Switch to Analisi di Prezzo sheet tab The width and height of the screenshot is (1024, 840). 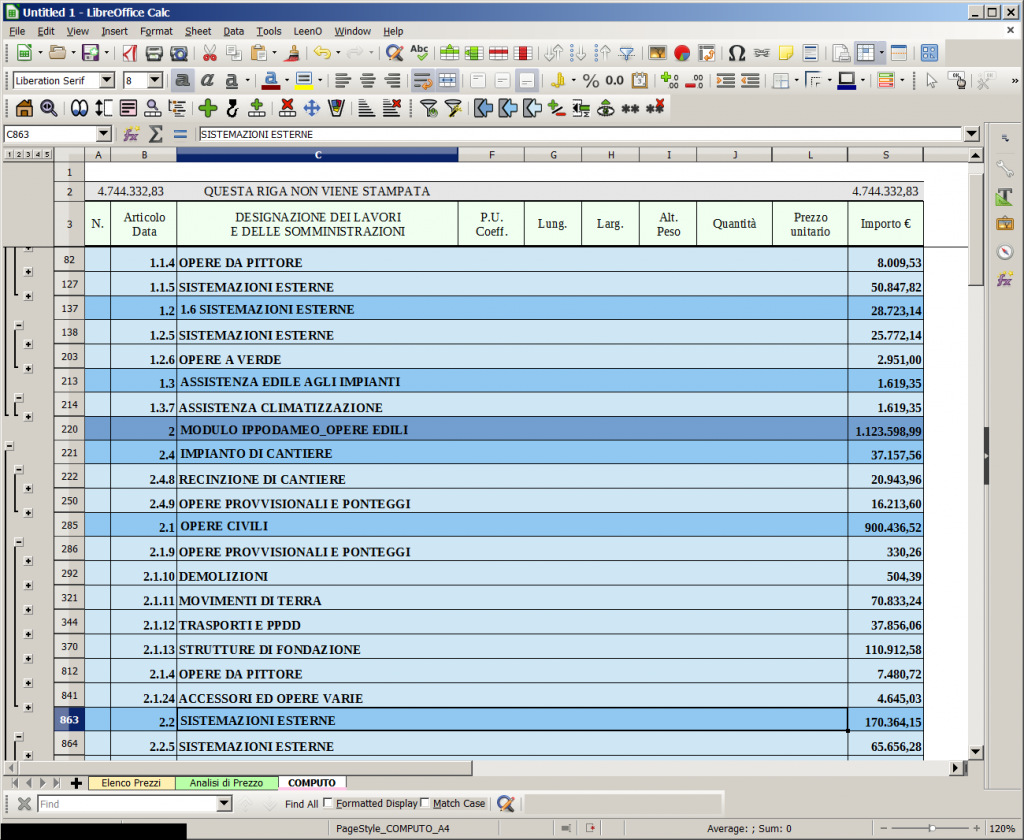(227, 783)
